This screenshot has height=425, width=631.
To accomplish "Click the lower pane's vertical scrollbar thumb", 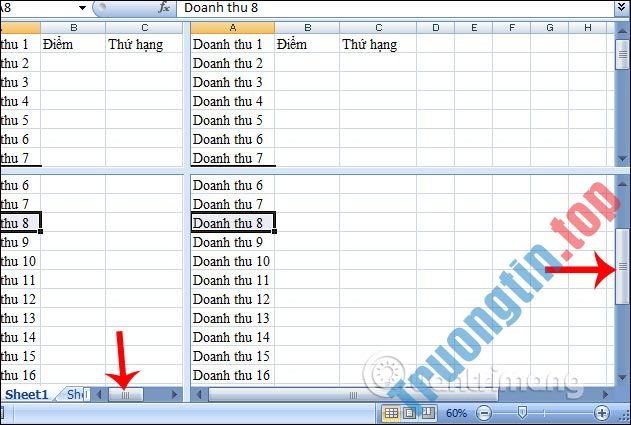I will pos(623,266).
